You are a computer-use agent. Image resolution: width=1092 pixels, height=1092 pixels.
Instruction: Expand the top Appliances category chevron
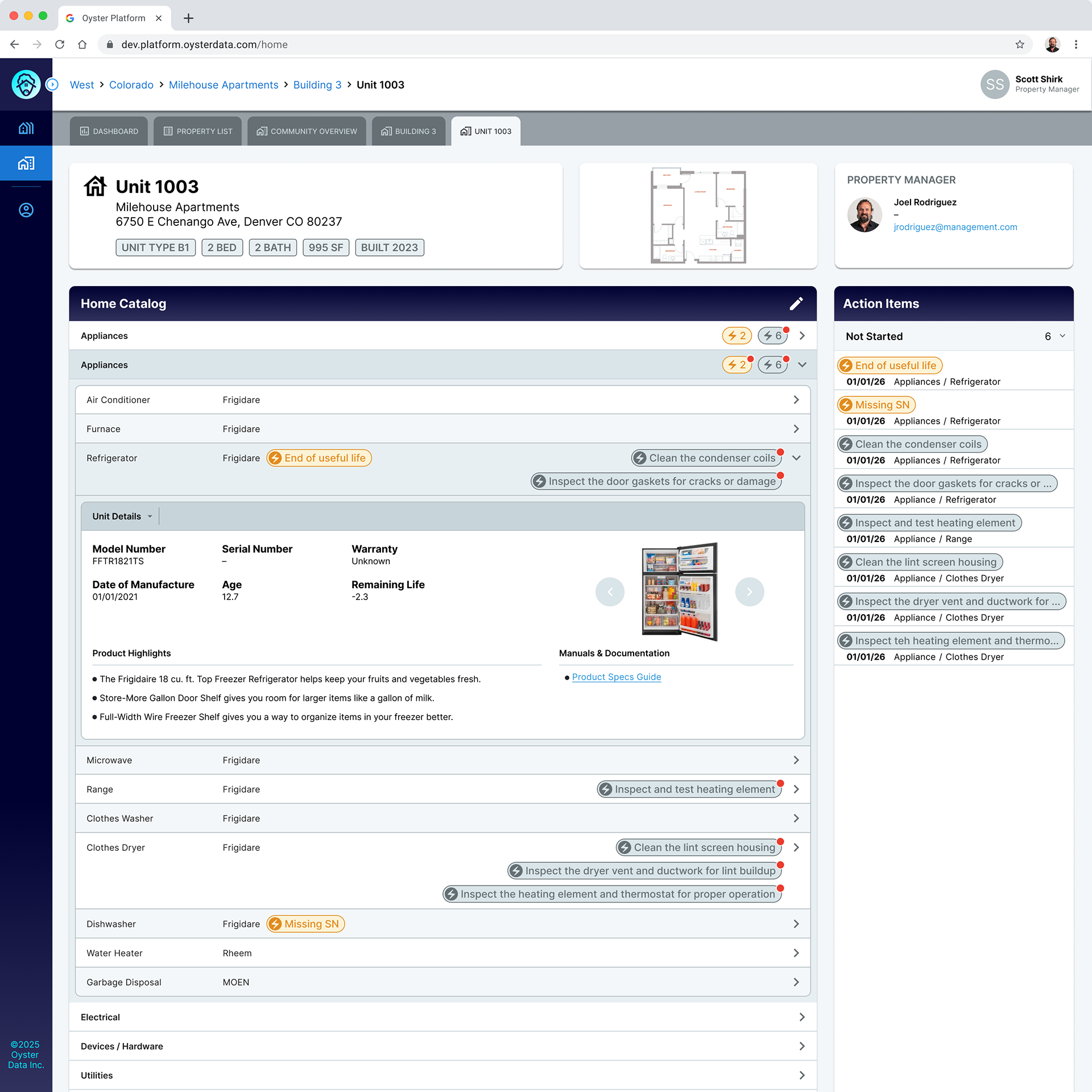[x=802, y=336]
